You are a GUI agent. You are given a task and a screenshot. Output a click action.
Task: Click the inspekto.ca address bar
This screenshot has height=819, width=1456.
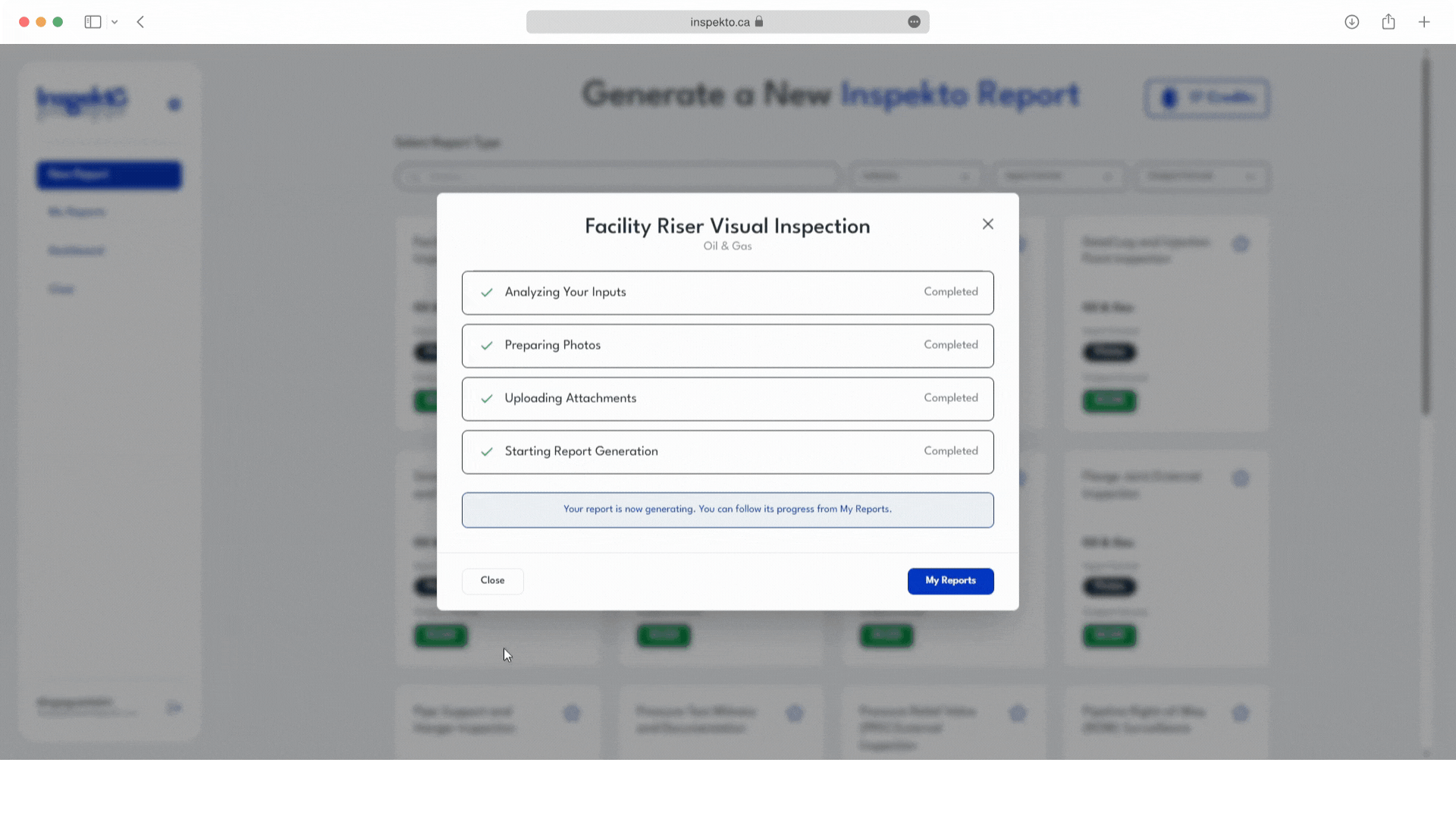click(x=719, y=22)
